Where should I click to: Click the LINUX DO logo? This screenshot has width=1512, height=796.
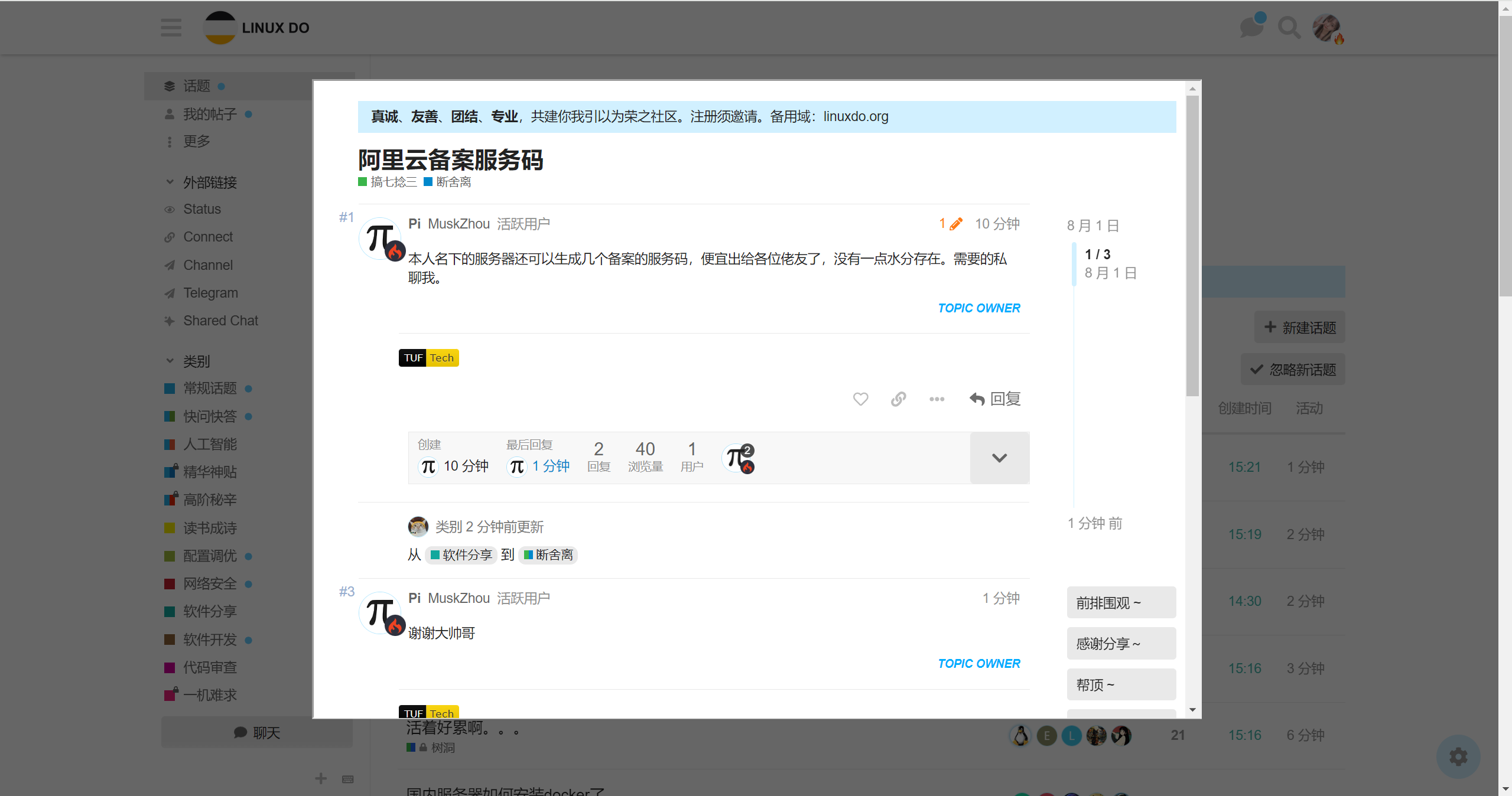[256, 28]
